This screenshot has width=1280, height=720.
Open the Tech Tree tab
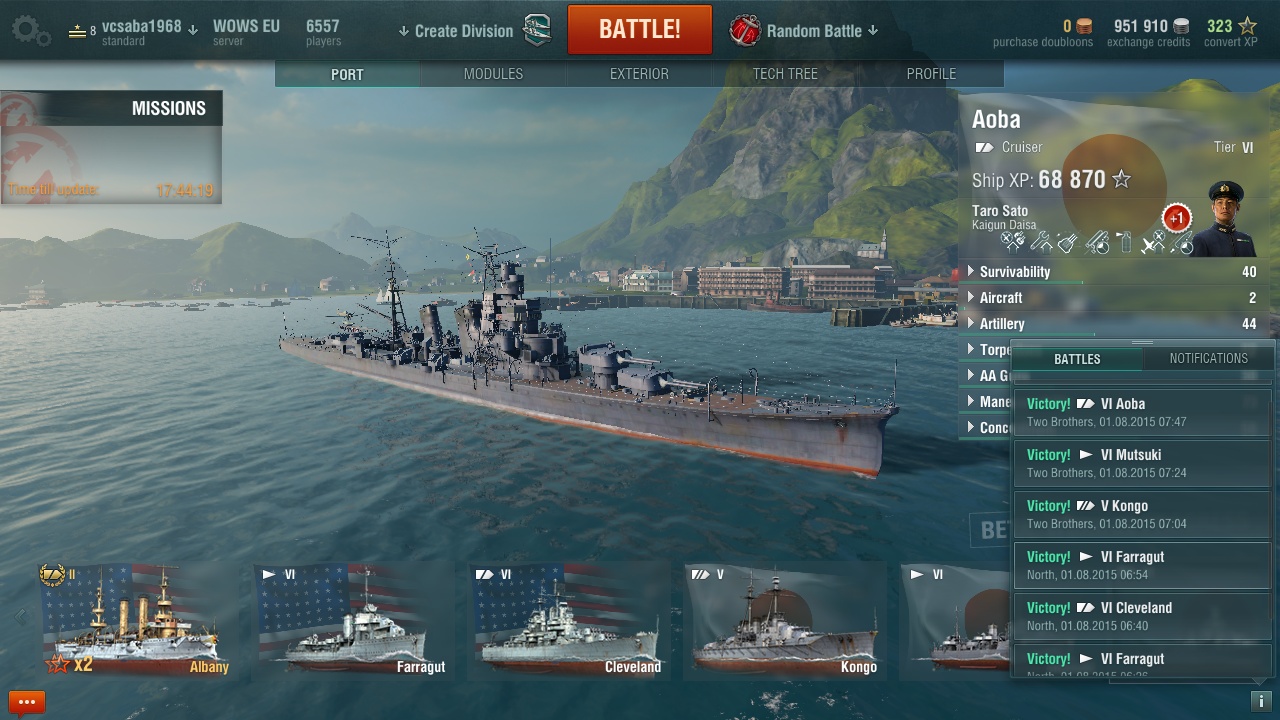[x=785, y=74]
